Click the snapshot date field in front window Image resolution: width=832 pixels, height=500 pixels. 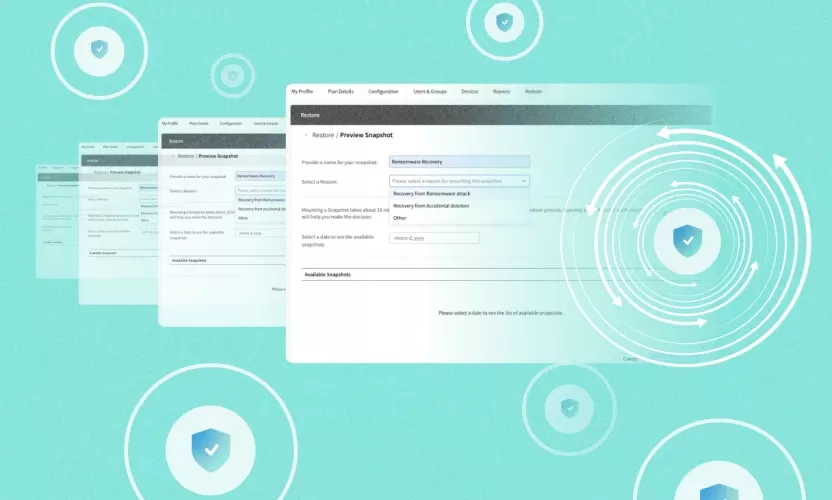click(x=434, y=238)
